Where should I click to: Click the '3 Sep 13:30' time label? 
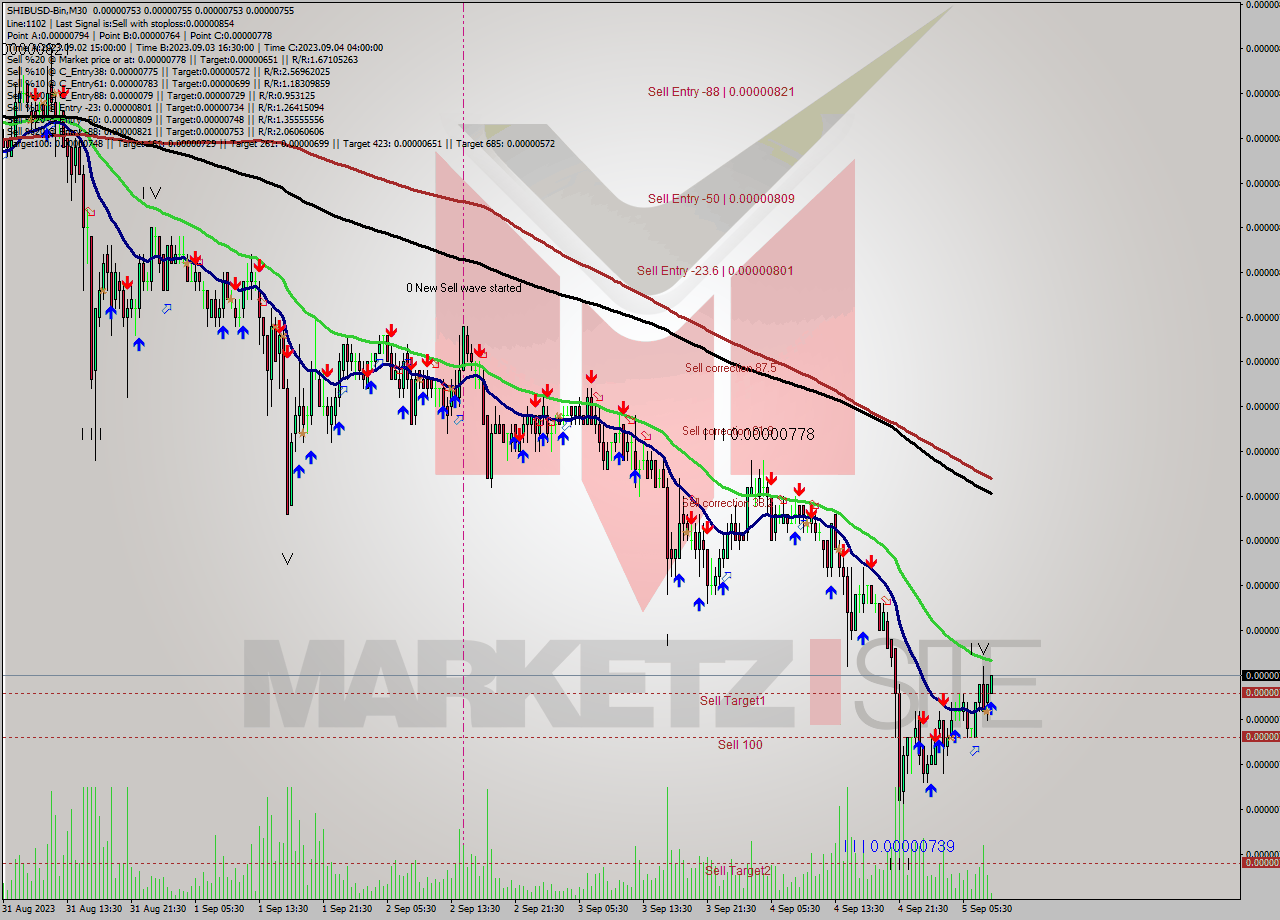tap(667, 909)
